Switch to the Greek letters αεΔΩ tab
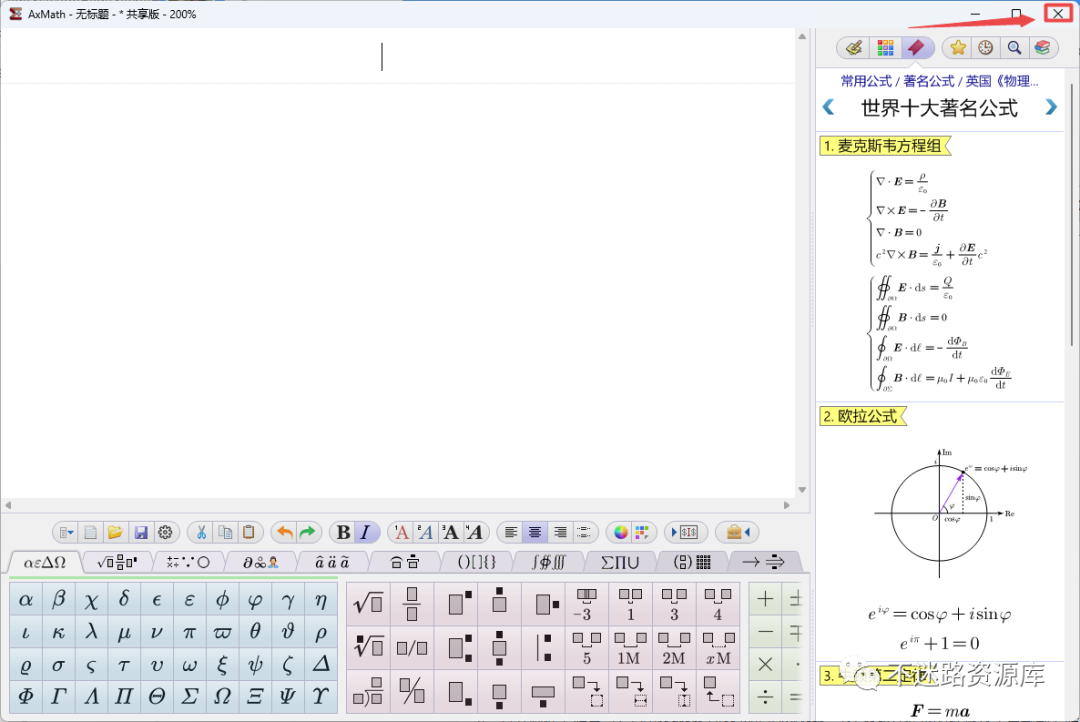 click(x=45, y=562)
